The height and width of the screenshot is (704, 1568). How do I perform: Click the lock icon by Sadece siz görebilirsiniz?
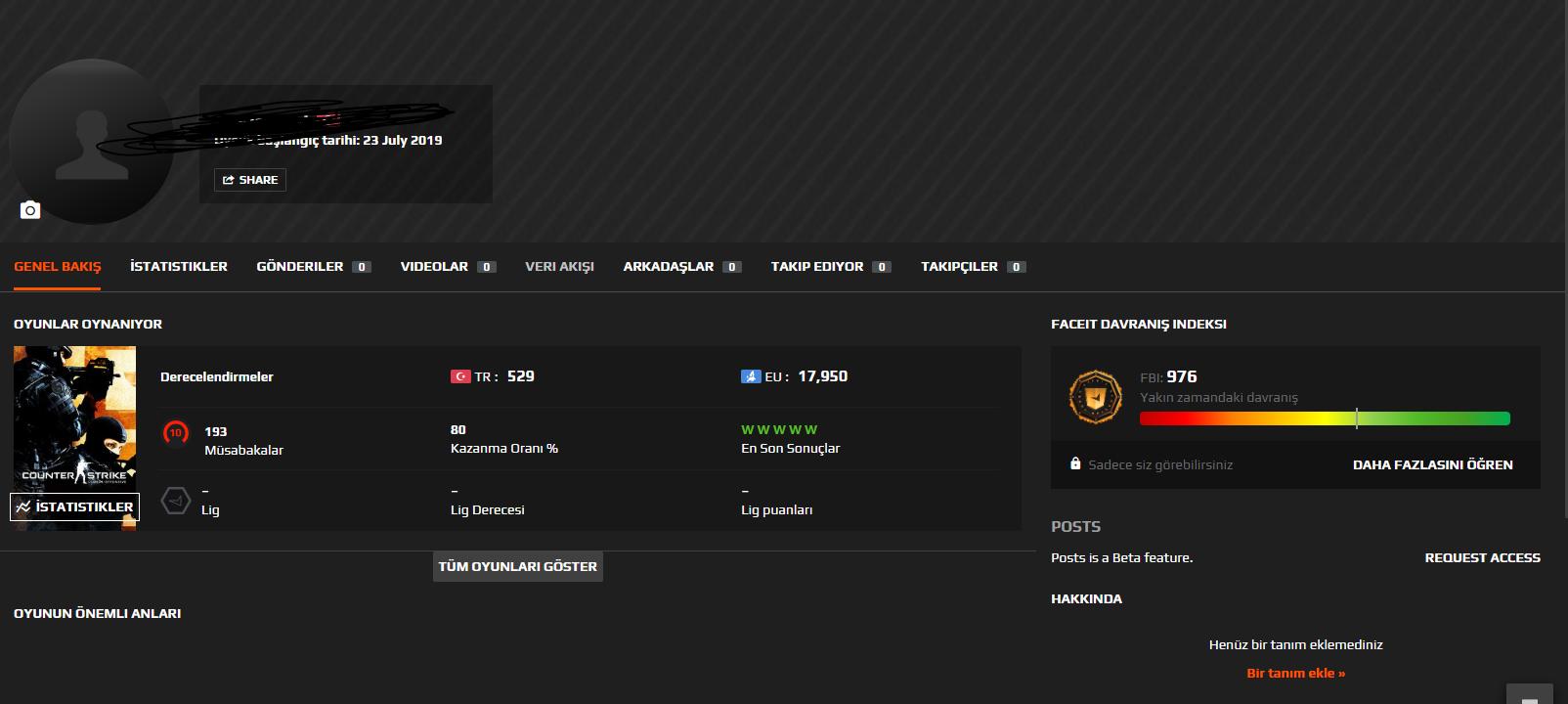[1075, 464]
